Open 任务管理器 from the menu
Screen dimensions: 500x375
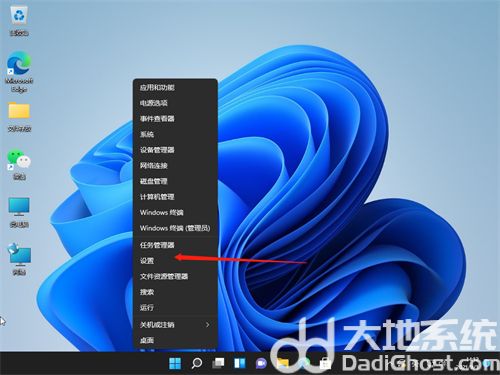(x=175, y=245)
